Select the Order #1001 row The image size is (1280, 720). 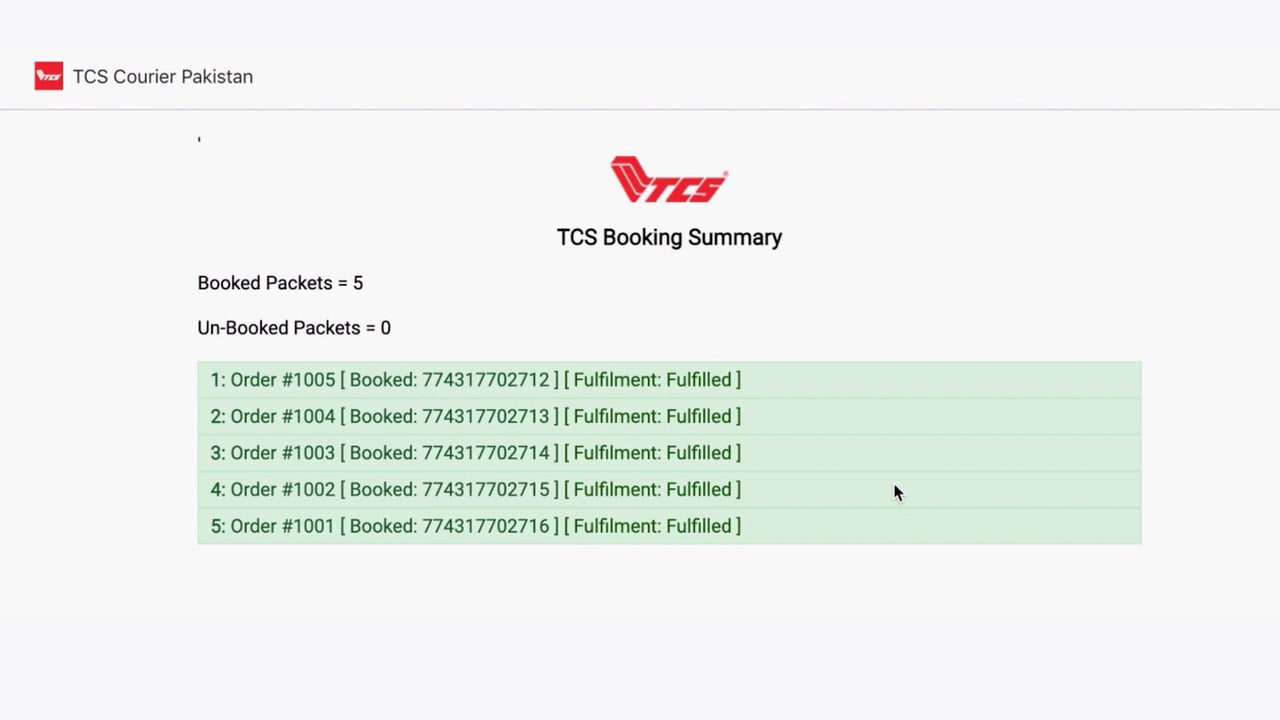pos(669,526)
